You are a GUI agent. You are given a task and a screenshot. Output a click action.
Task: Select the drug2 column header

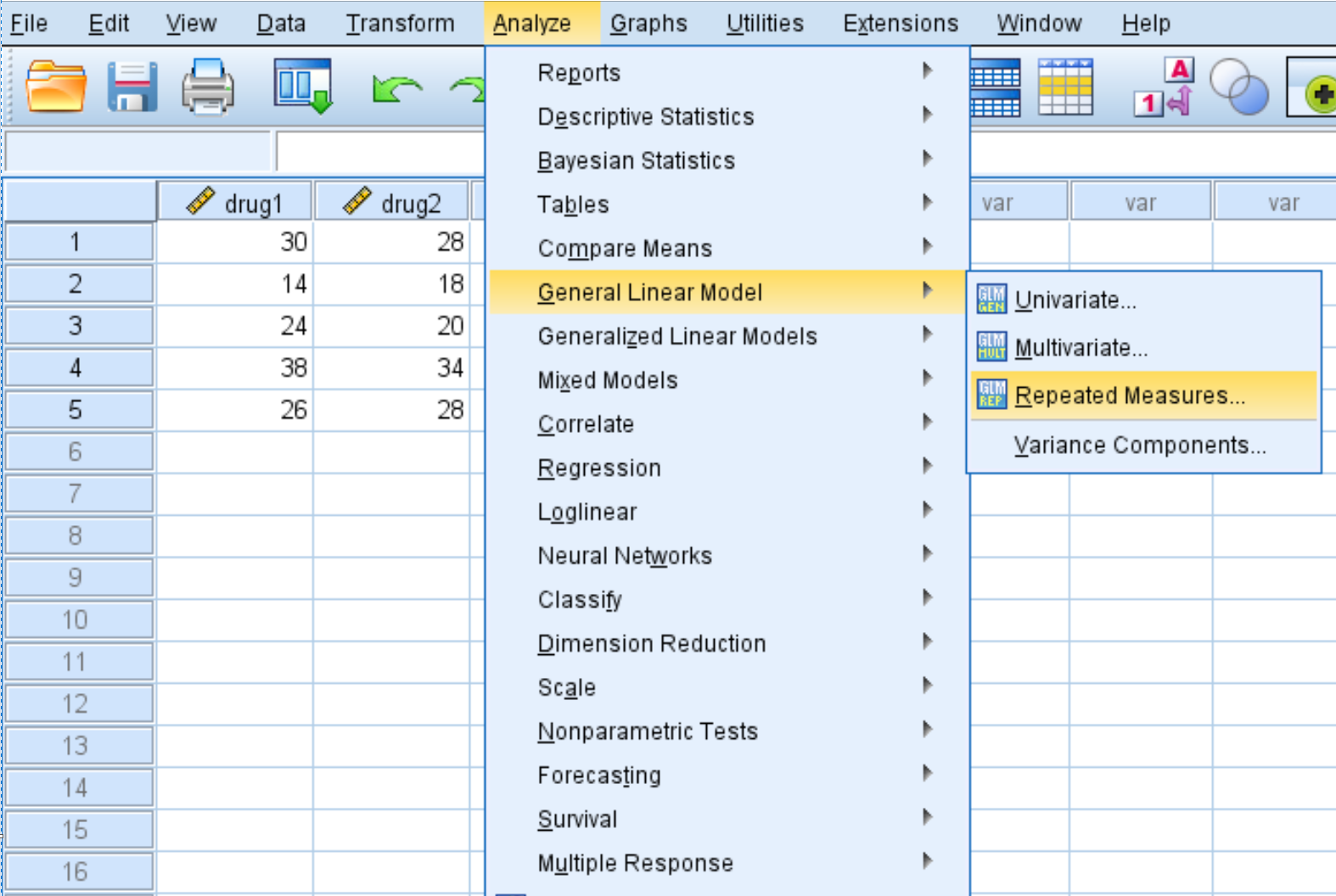(392, 202)
